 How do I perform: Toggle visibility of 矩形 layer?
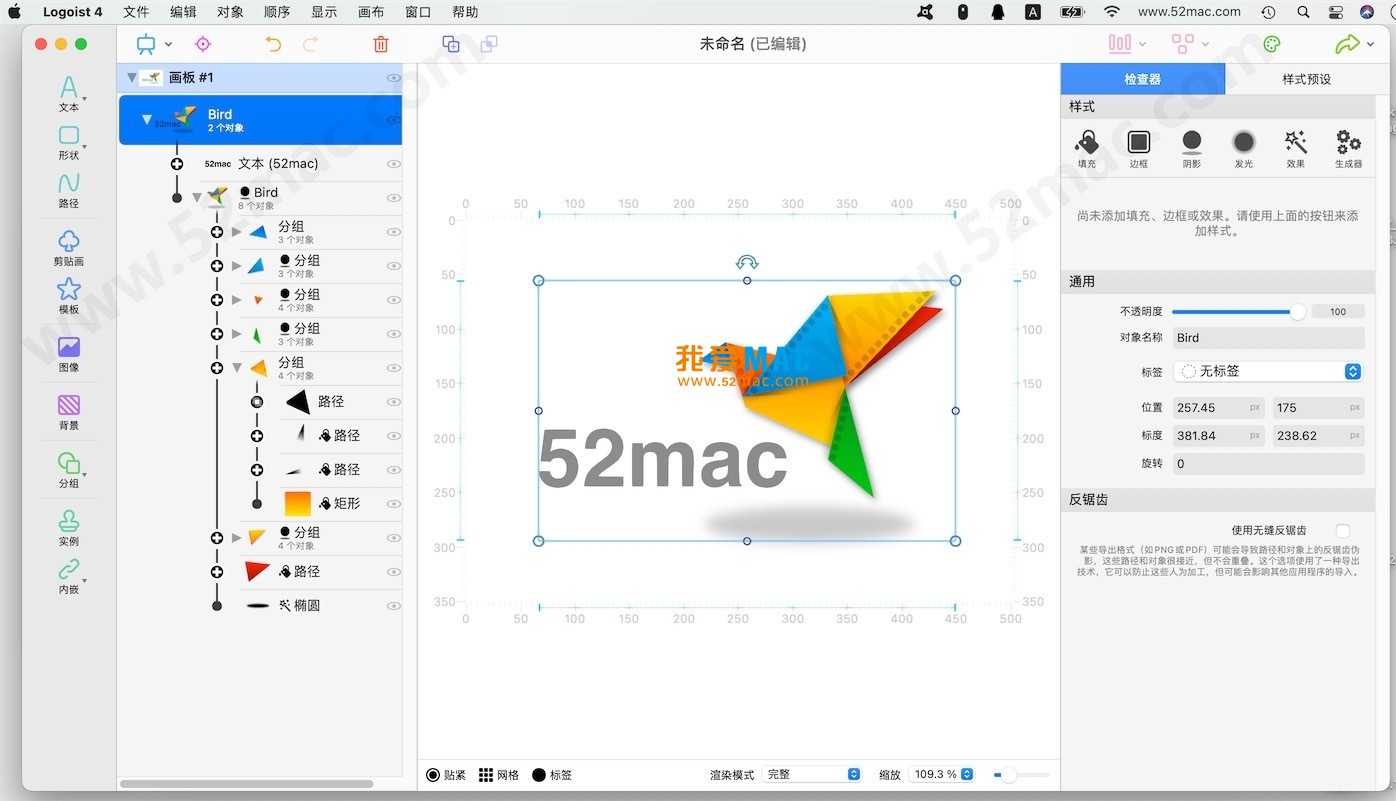[x=394, y=504]
